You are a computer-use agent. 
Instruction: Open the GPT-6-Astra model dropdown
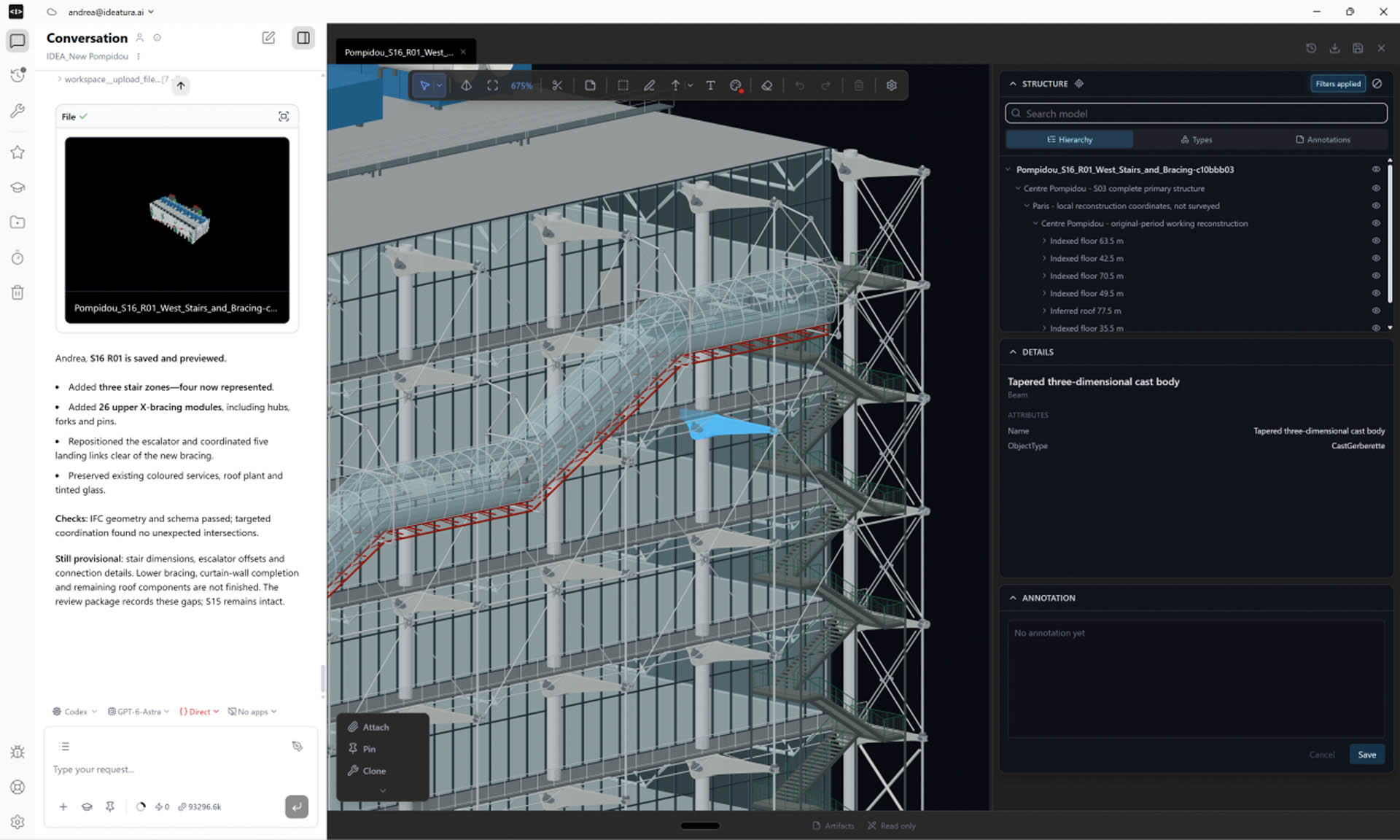(x=139, y=712)
